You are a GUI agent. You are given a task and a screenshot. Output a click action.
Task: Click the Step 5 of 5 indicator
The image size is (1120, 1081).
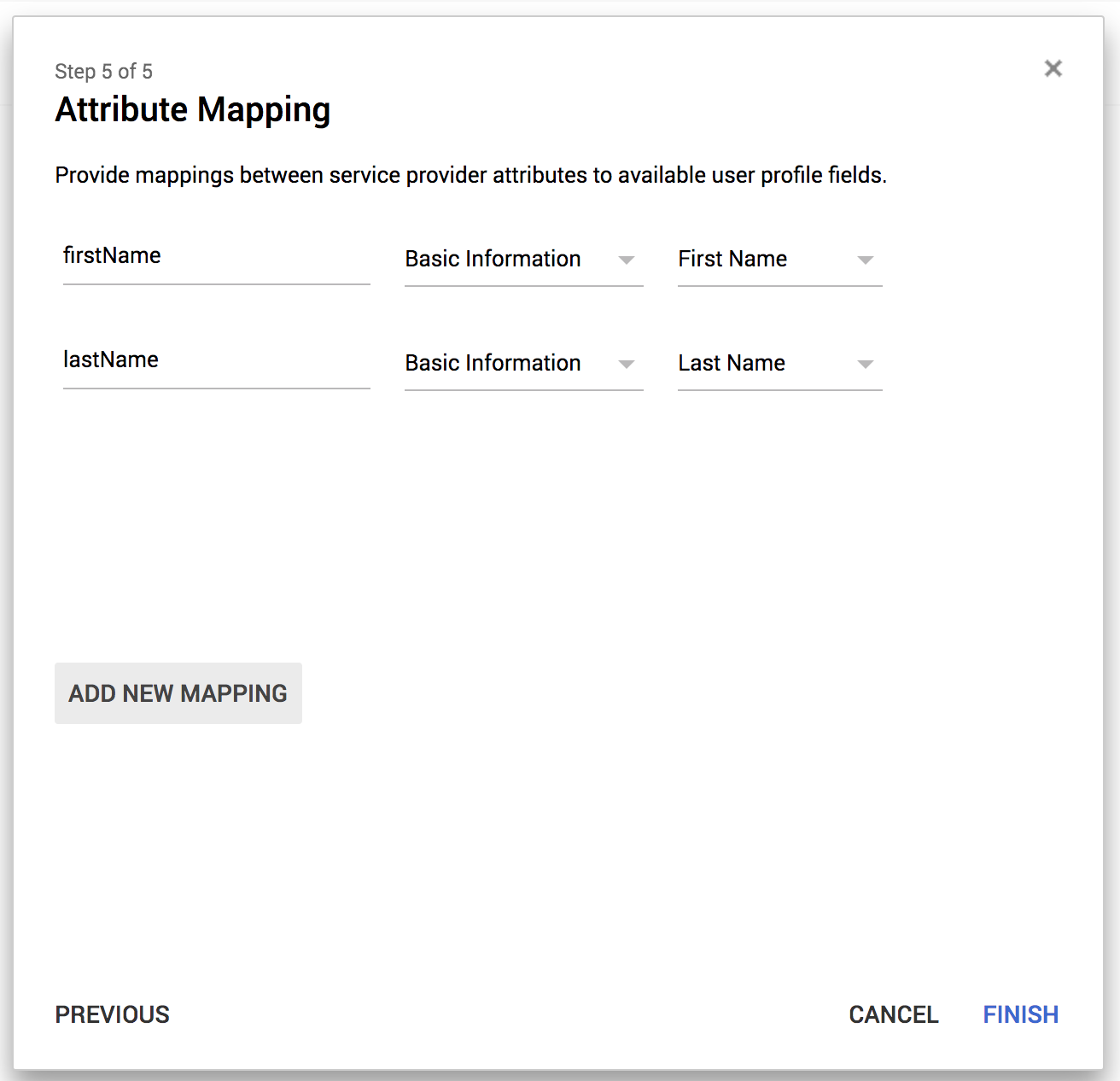coord(103,72)
